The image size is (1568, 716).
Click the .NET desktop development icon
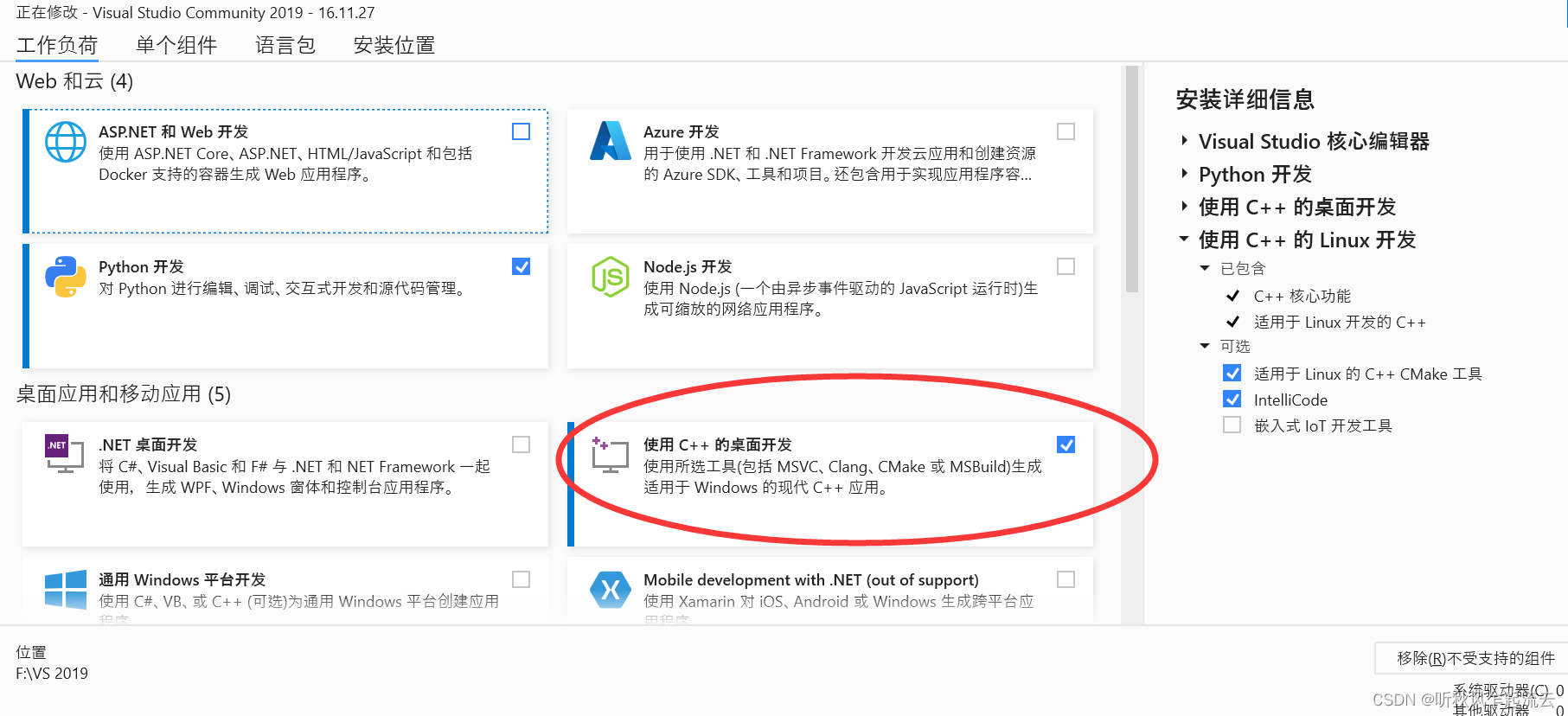[x=64, y=454]
